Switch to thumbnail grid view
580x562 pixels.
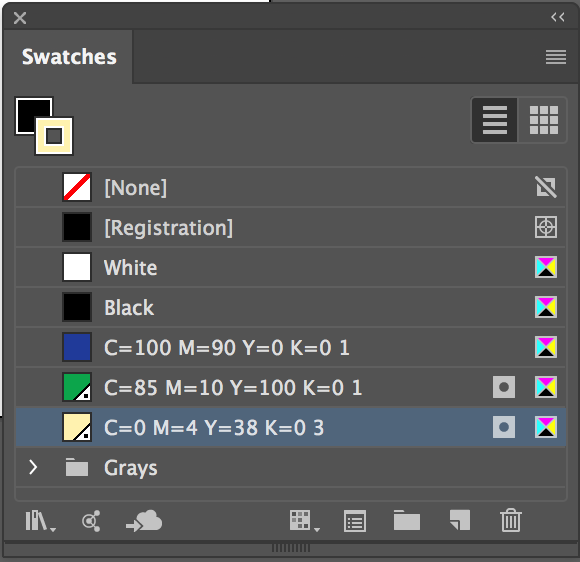(543, 120)
